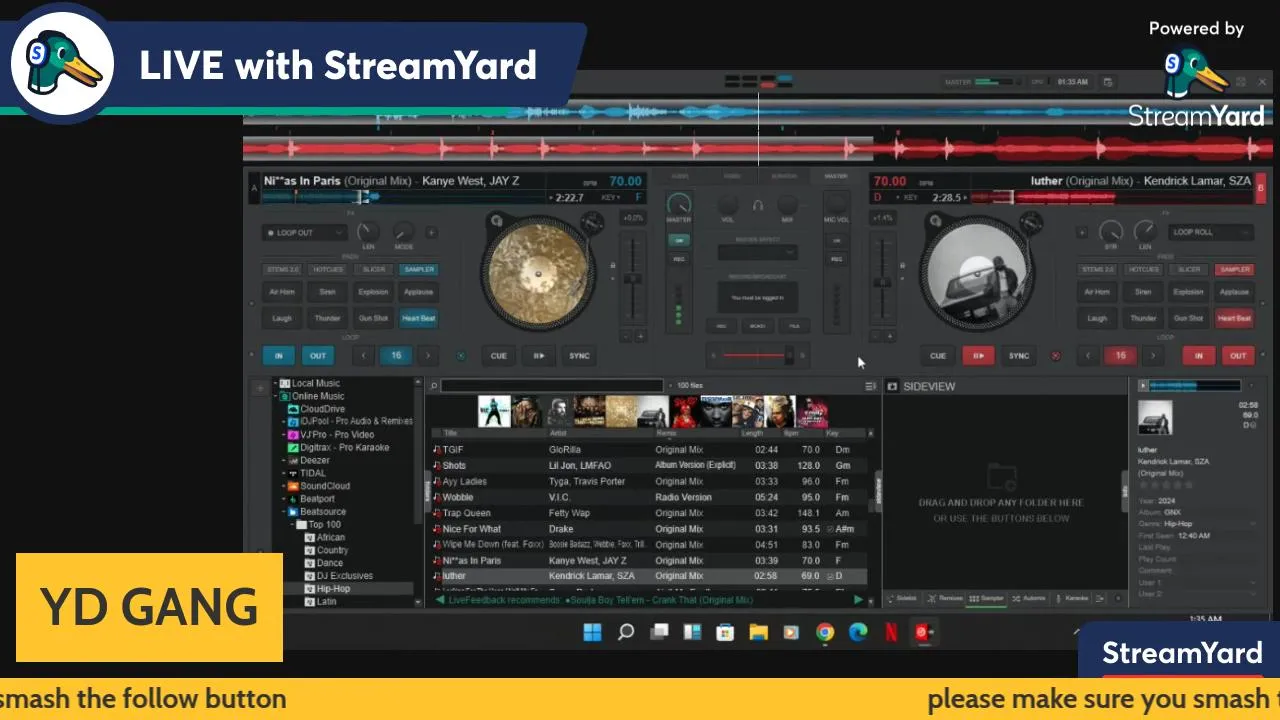This screenshot has height=720, width=1280.
Task: Click the Sideview panel icon
Action: (x=892, y=386)
